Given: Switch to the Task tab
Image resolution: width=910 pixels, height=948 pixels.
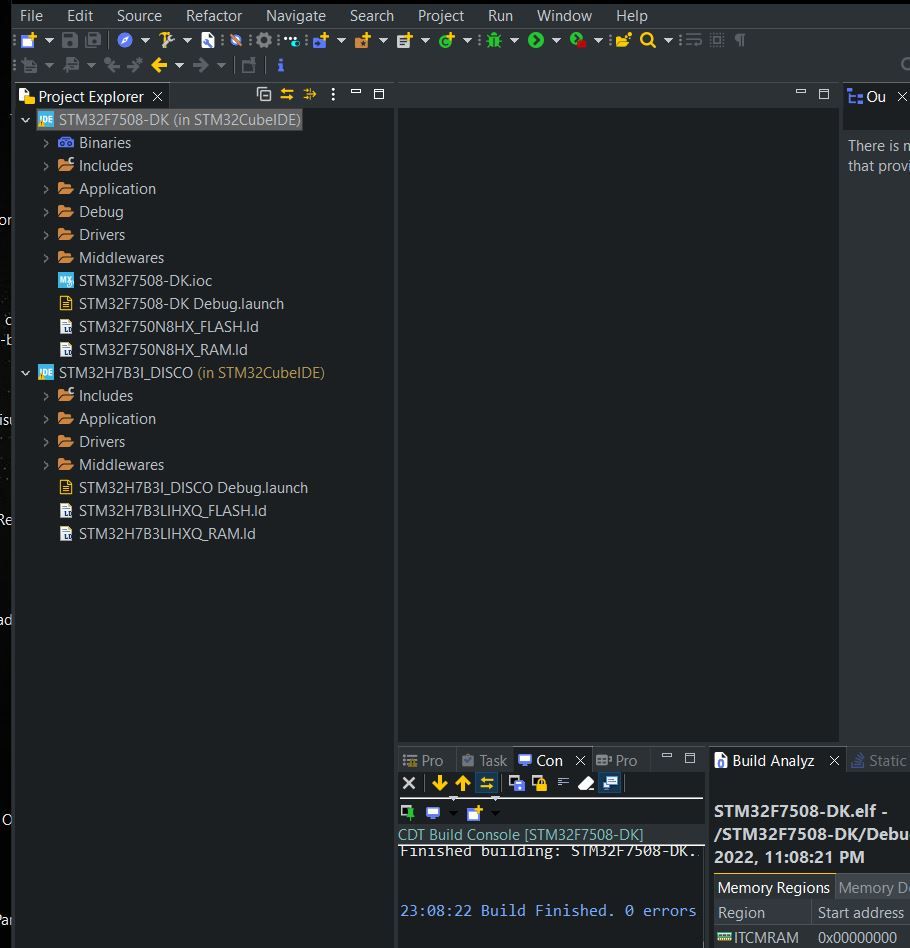Looking at the screenshot, I should 484,761.
